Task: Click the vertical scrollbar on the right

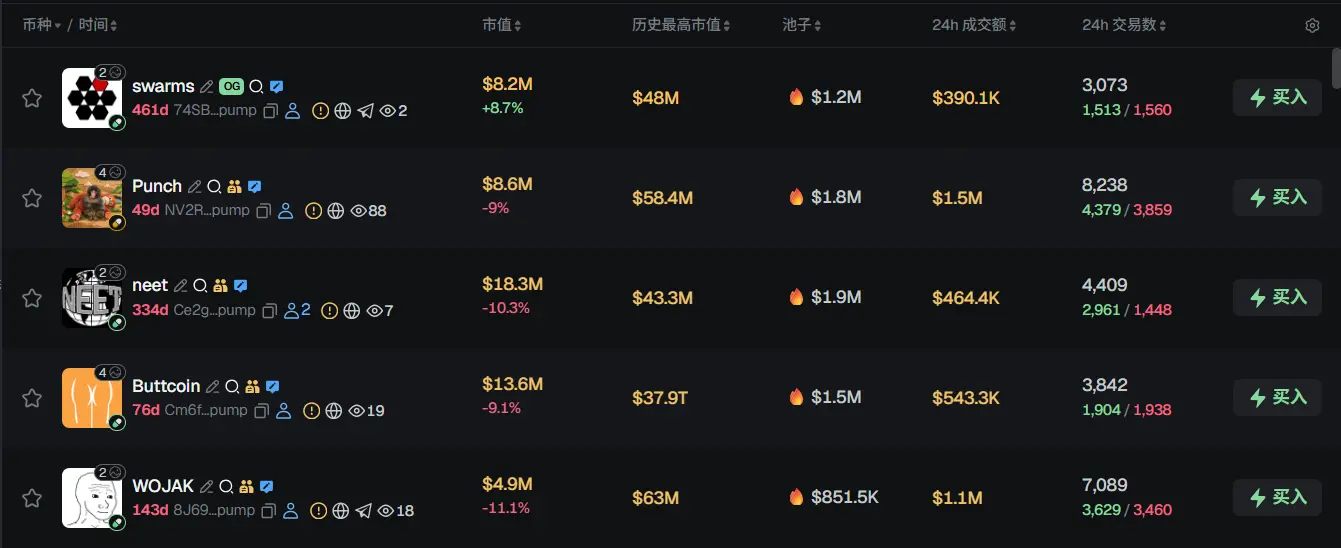Action: (x=1336, y=68)
